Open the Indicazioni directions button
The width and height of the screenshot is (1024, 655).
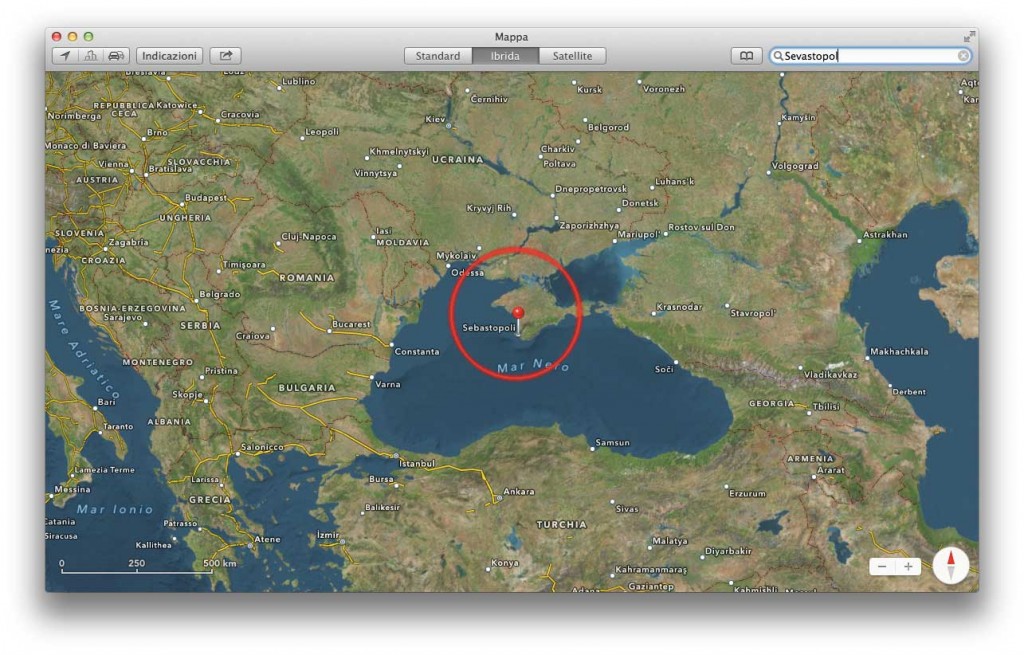click(x=169, y=56)
